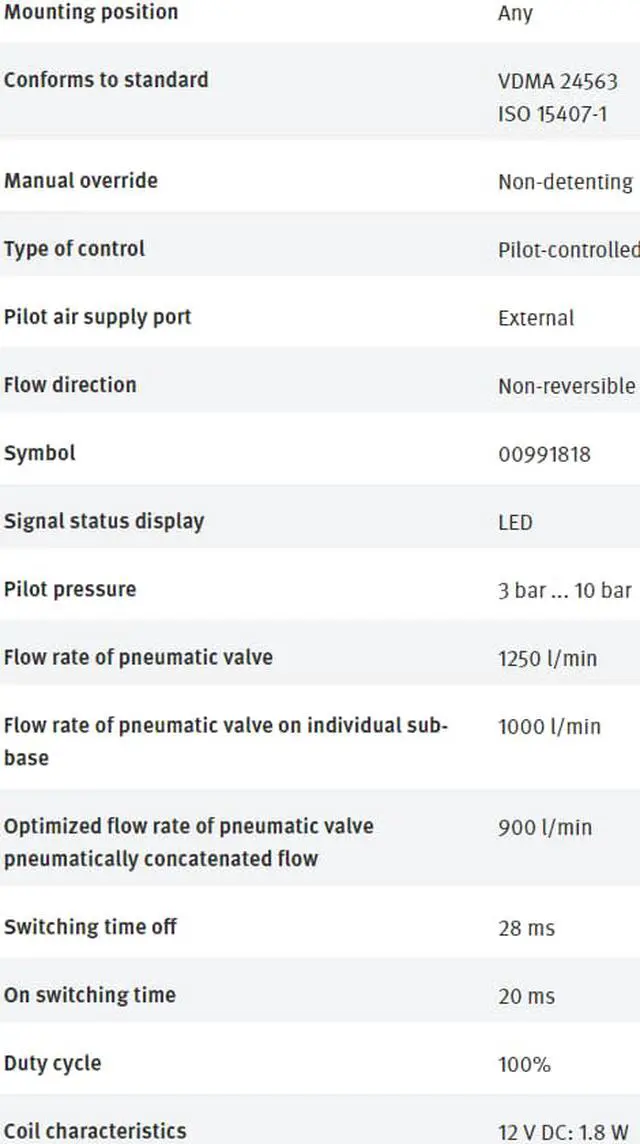Click the Conforms to standard label
This screenshot has width=640, height=1144.
(x=106, y=80)
